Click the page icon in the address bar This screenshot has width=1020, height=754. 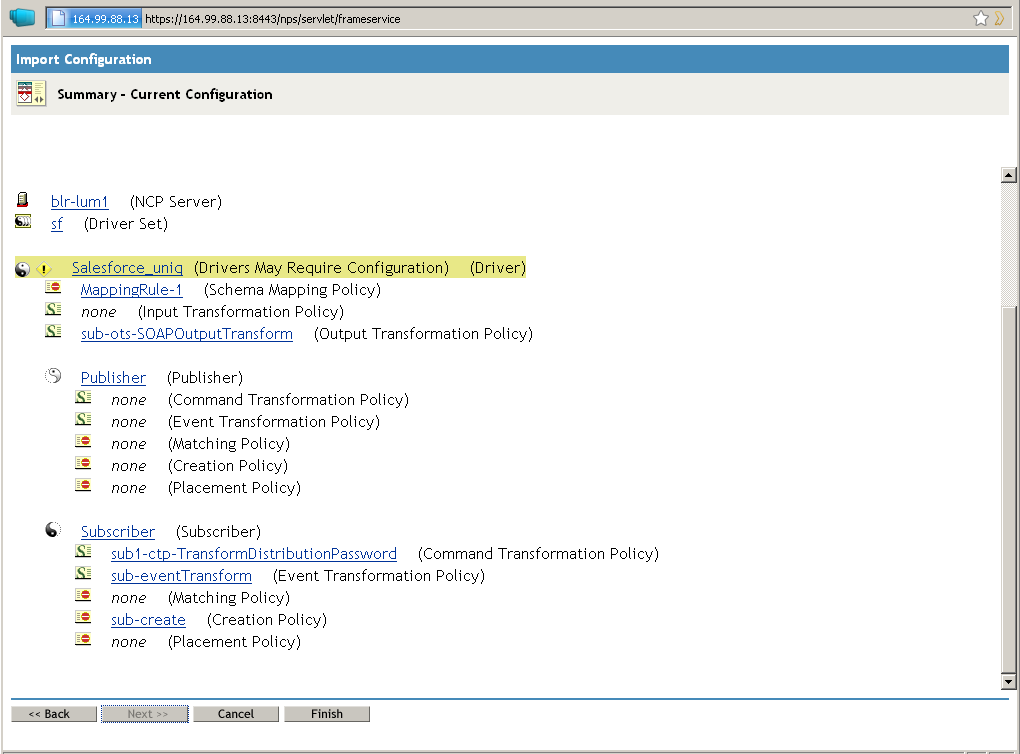coord(59,19)
